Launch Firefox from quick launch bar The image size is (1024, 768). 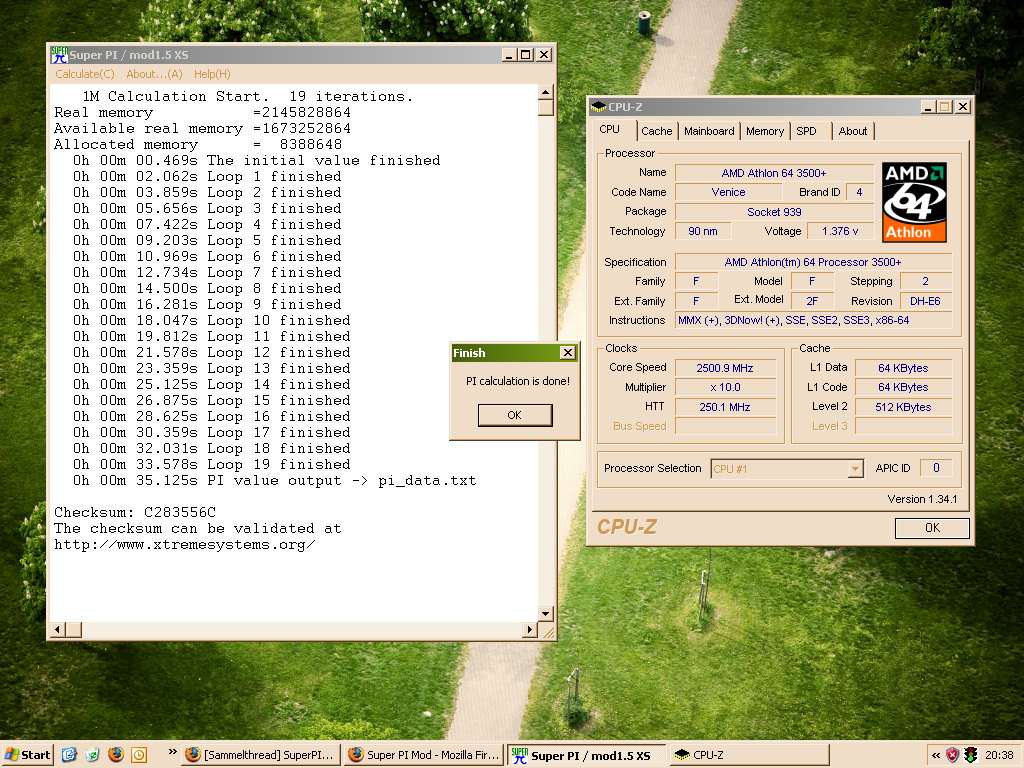[116, 755]
